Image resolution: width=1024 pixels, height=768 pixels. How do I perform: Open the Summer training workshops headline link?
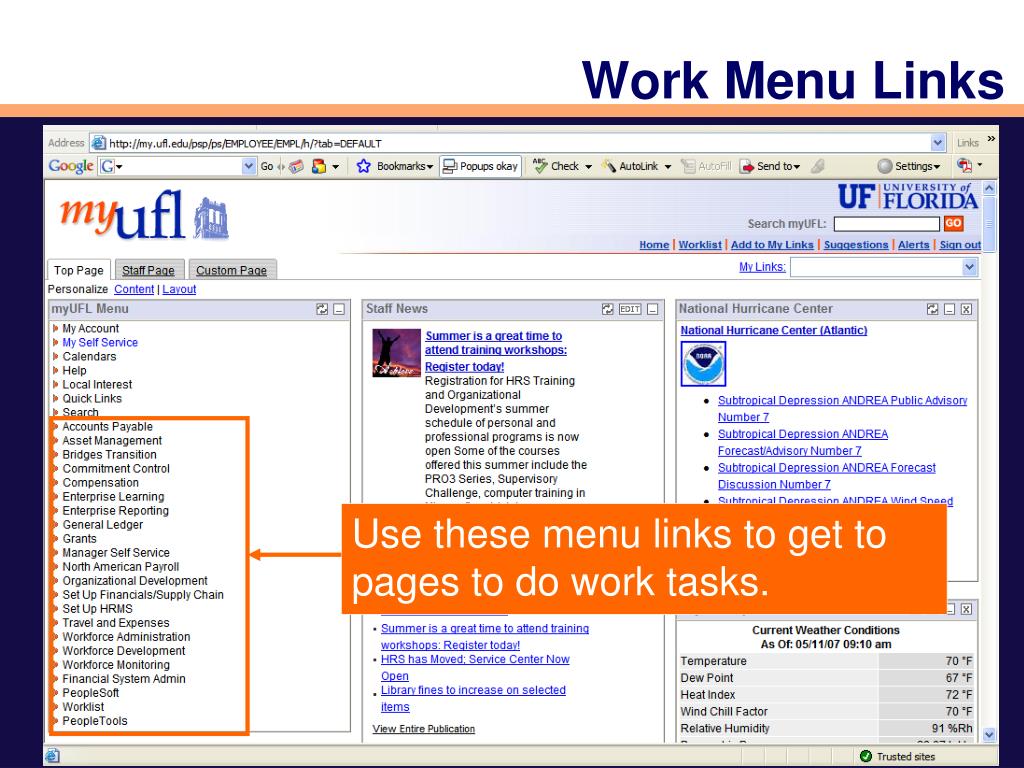point(496,351)
